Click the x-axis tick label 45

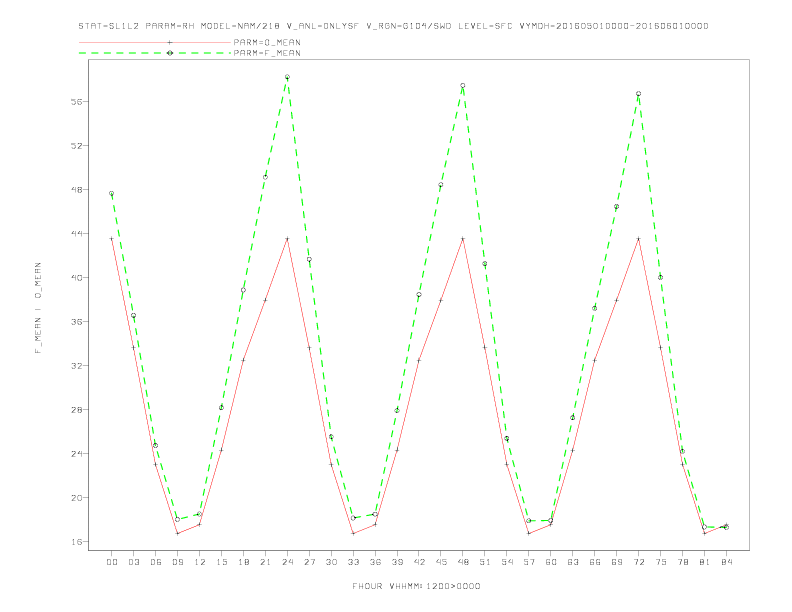(x=441, y=562)
